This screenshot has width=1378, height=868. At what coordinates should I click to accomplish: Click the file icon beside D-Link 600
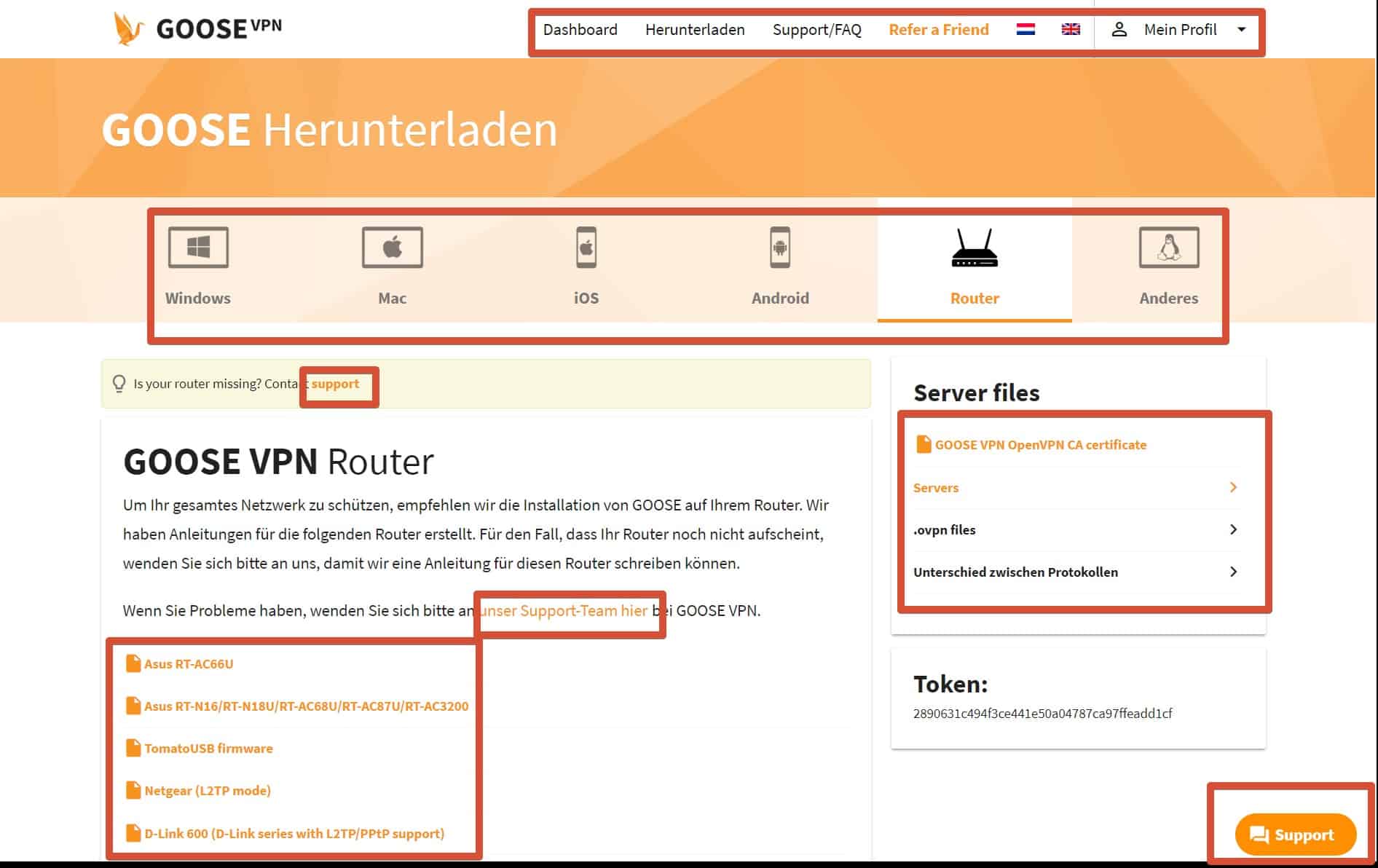(133, 833)
